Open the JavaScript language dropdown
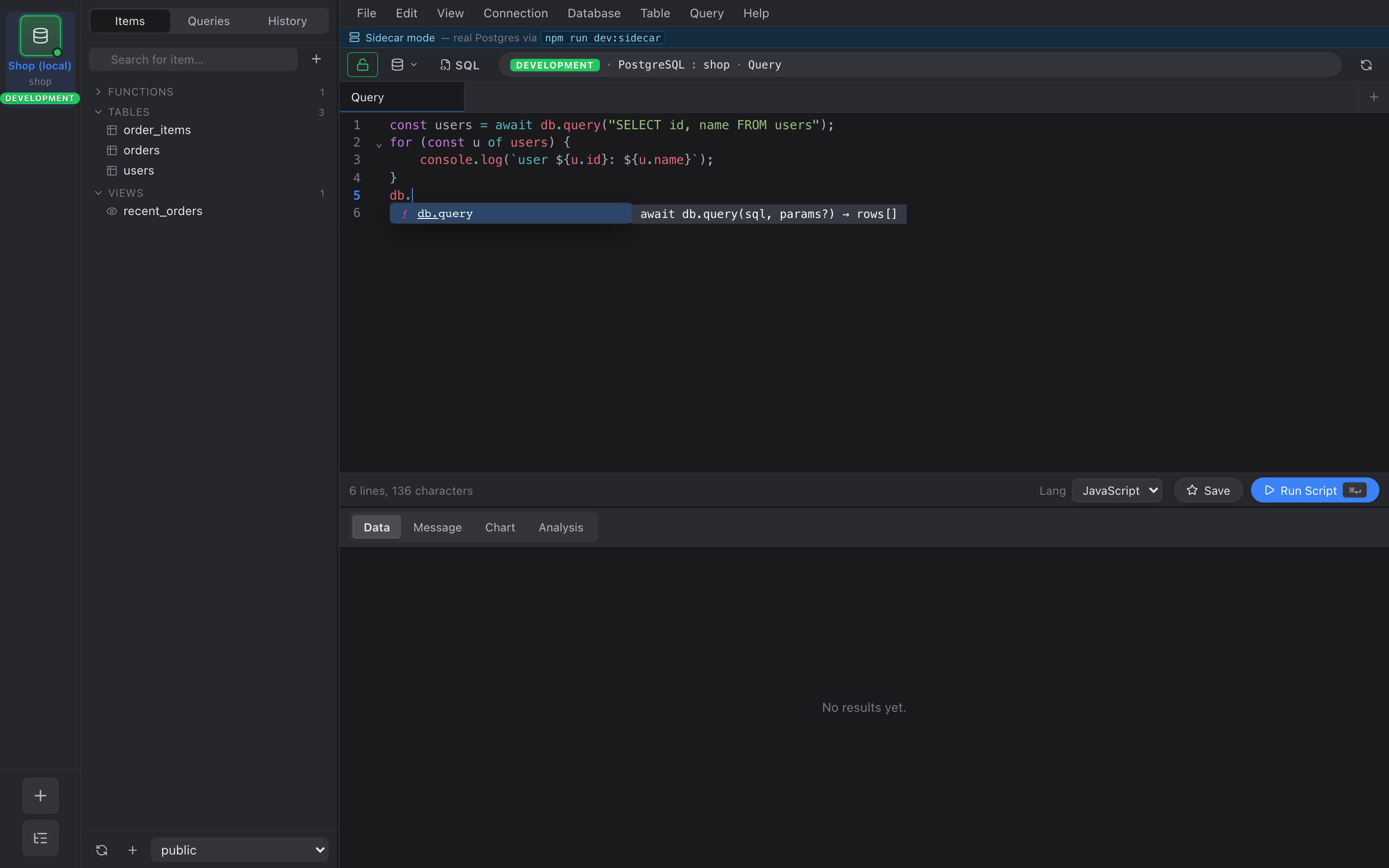Viewport: 1389px width, 868px height. (1117, 490)
